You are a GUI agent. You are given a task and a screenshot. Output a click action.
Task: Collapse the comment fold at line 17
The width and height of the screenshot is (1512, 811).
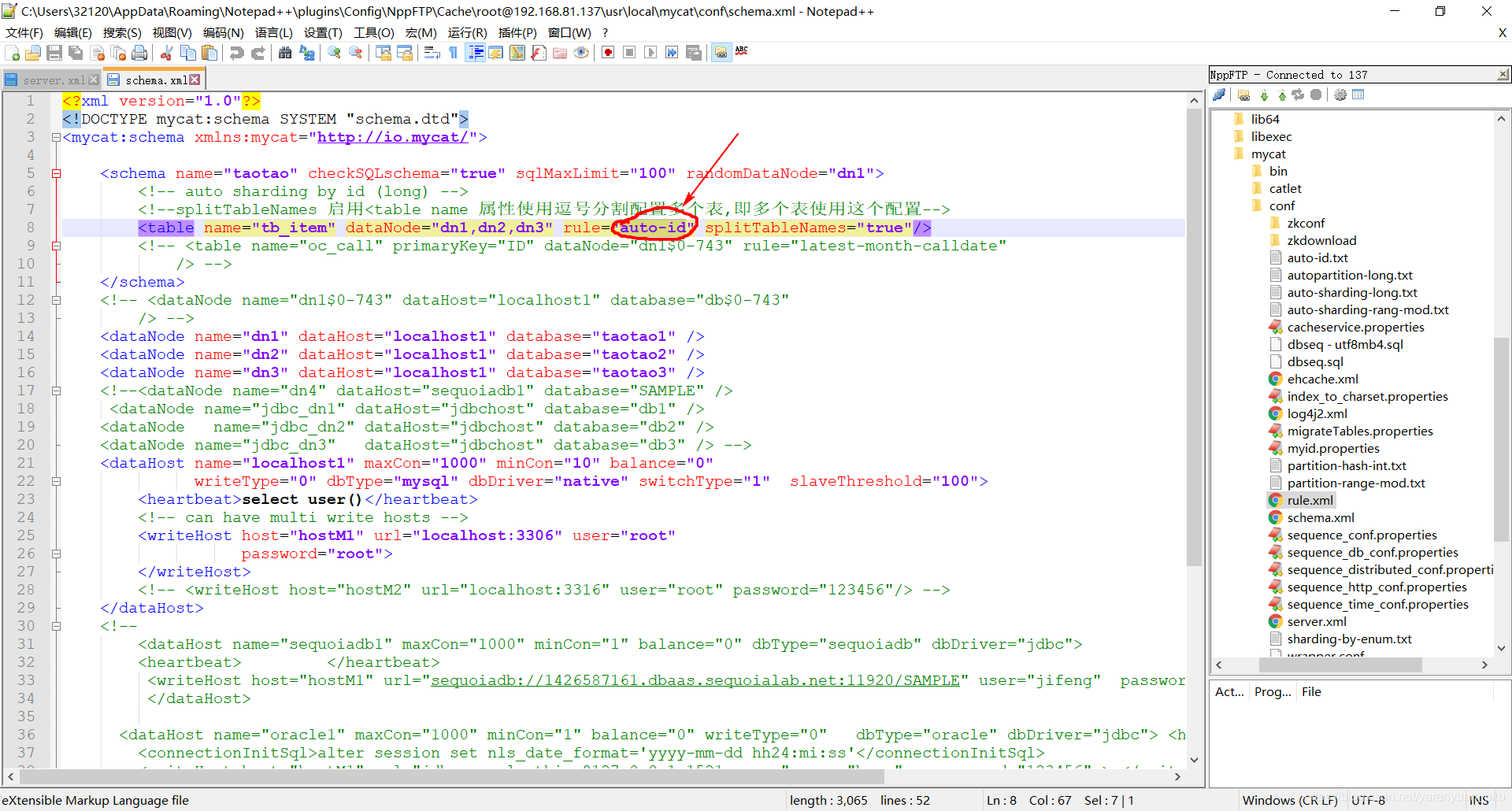(56, 391)
